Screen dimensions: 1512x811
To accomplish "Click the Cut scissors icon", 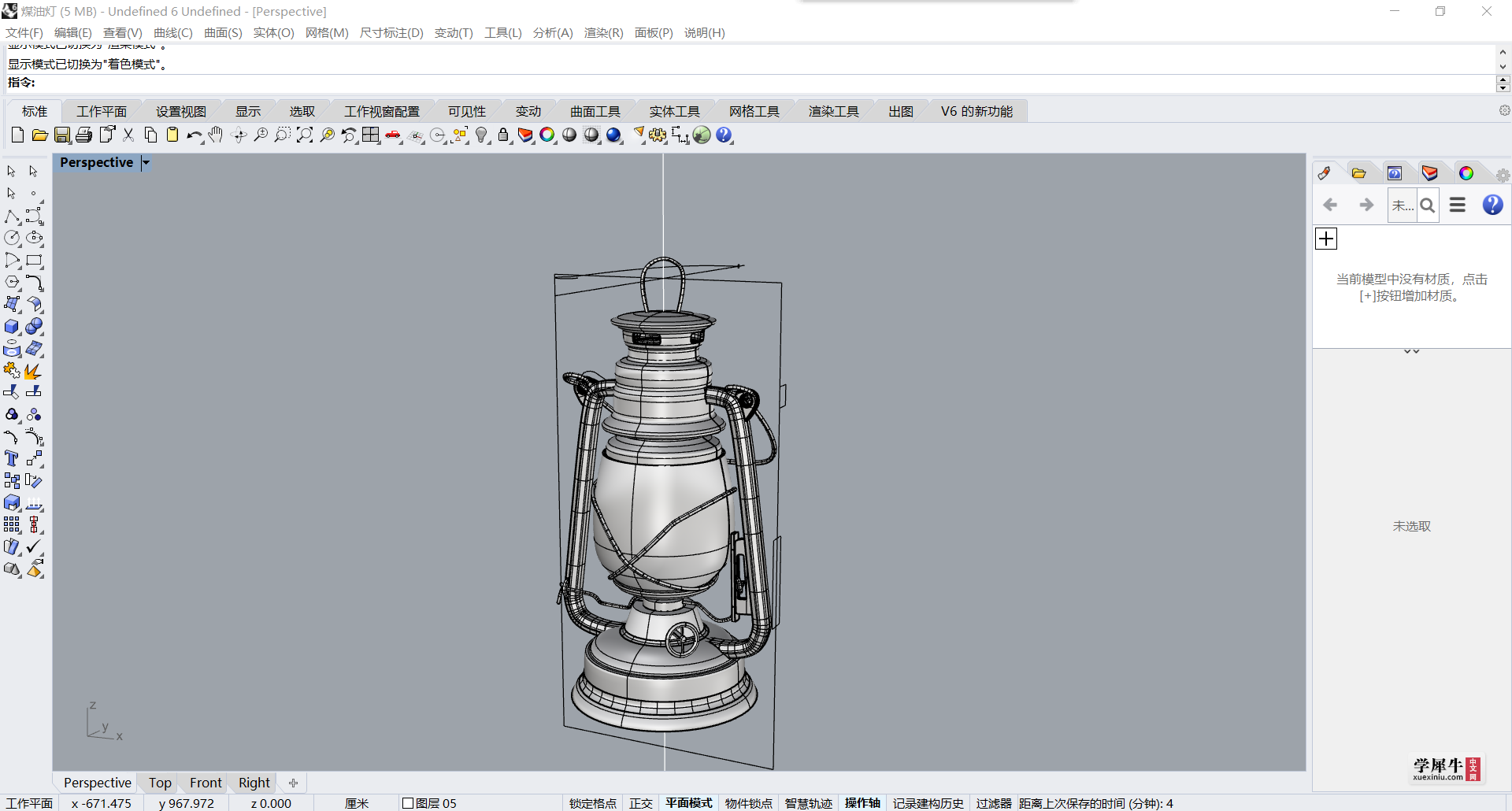I will pos(128,135).
